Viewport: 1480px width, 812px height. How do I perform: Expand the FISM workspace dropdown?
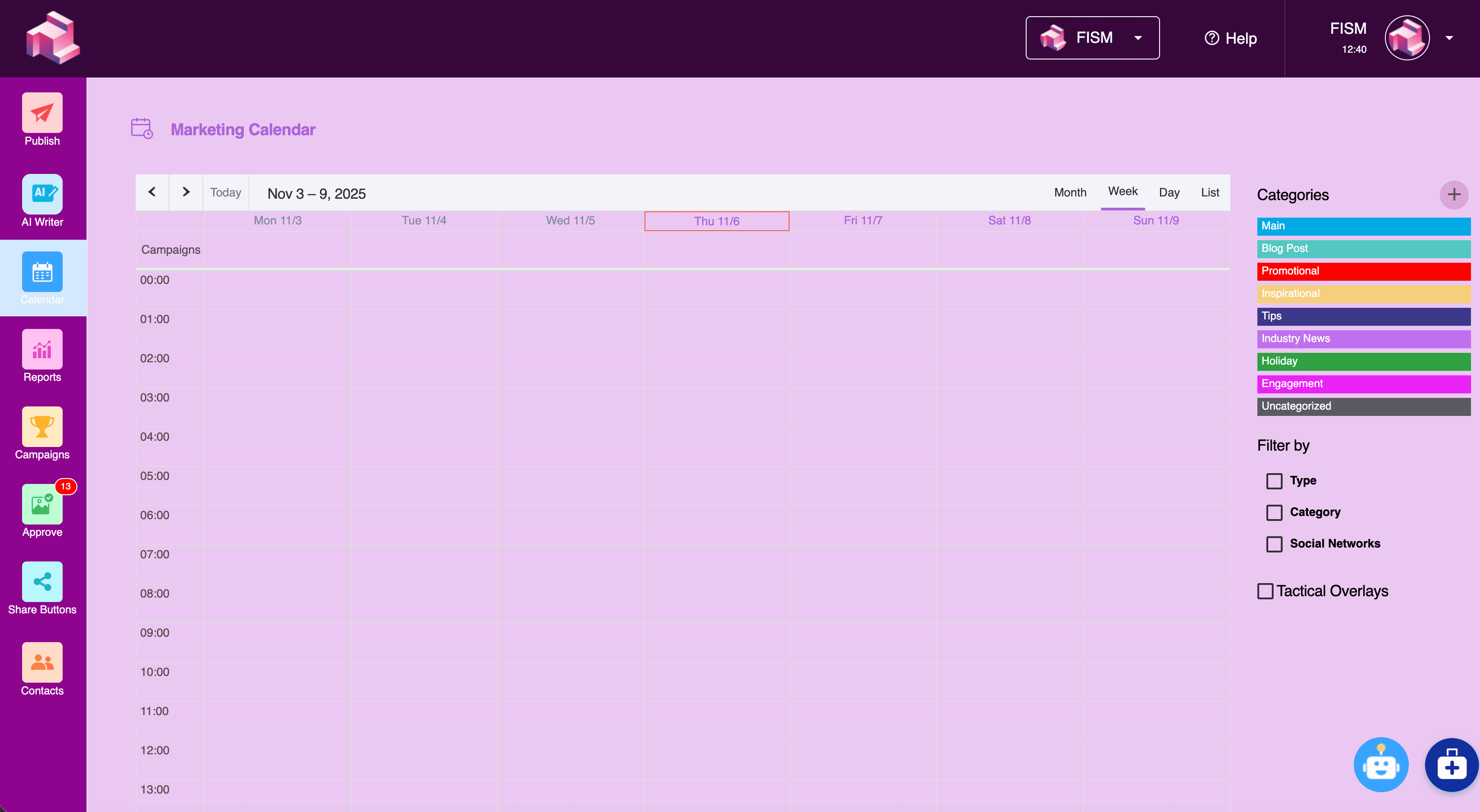tap(1092, 38)
